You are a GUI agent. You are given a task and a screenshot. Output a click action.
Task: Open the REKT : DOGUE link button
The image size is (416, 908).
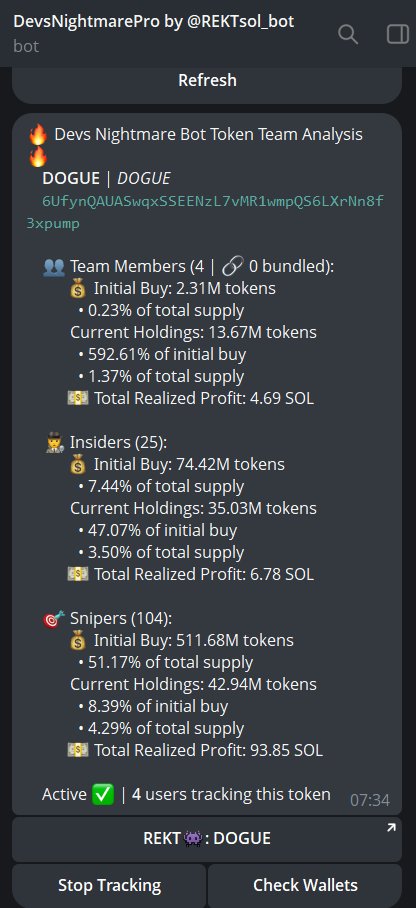pos(207,839)
